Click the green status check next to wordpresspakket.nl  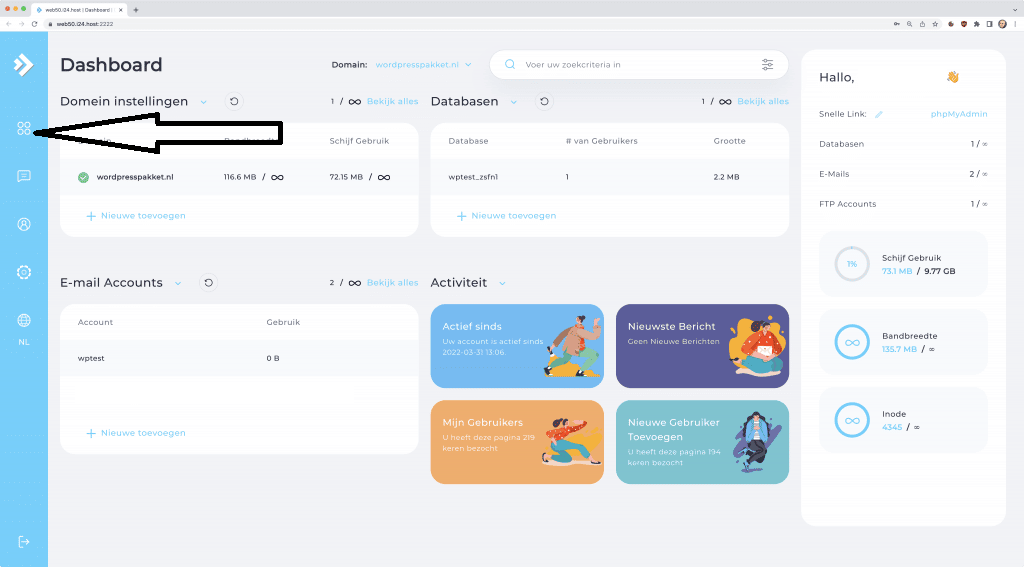[84, 177]
